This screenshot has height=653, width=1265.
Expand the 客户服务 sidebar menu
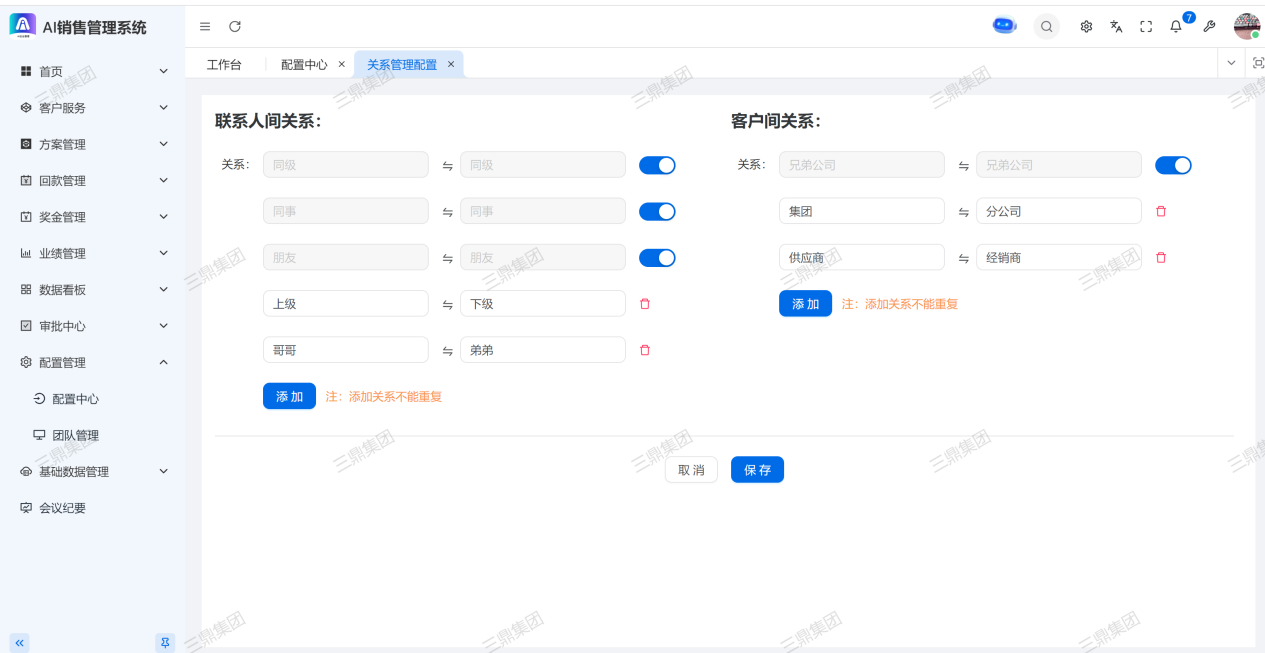pyautogui.click(x=94, y=108)
